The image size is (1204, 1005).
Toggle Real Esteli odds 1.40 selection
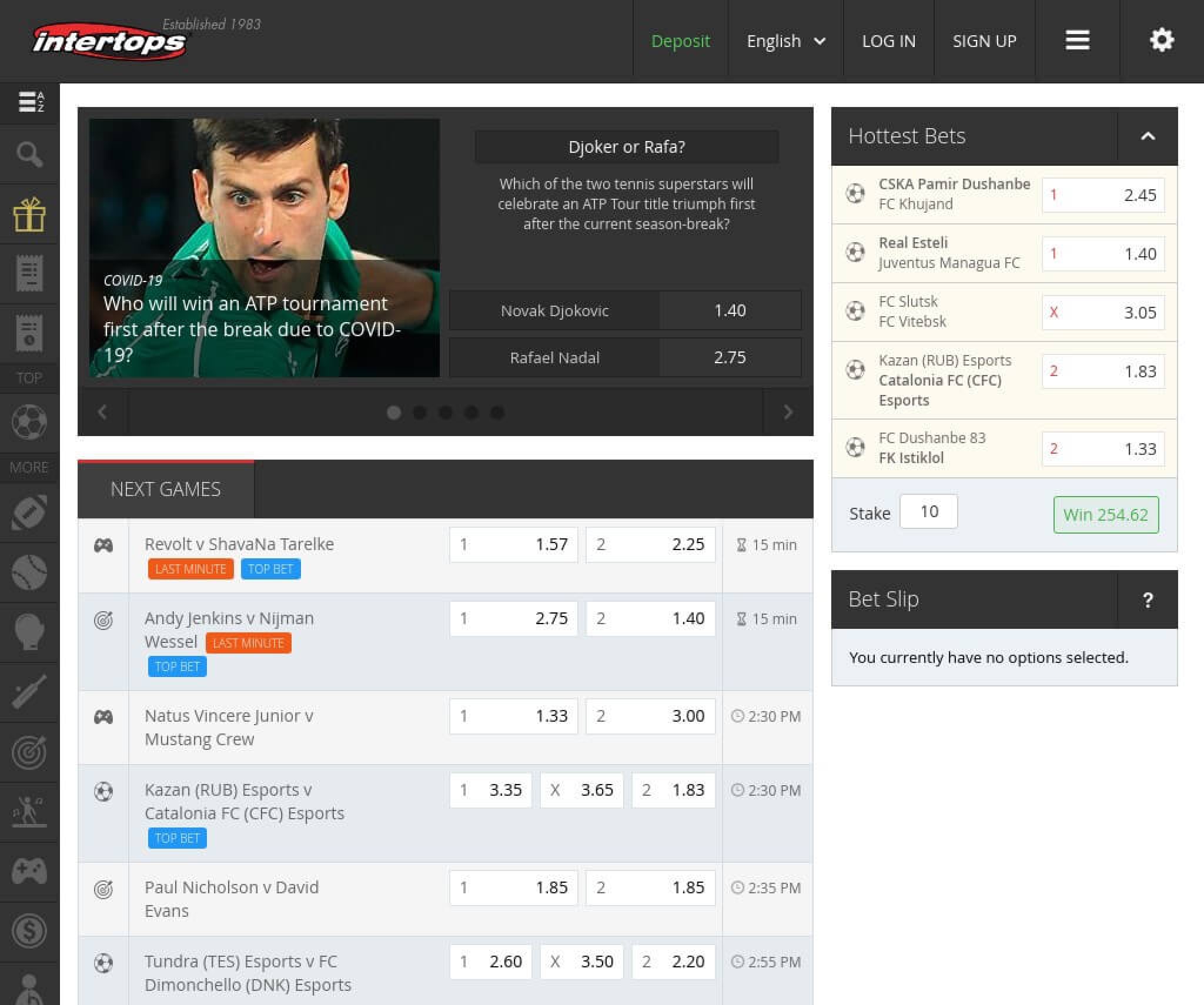(1103, 254)
